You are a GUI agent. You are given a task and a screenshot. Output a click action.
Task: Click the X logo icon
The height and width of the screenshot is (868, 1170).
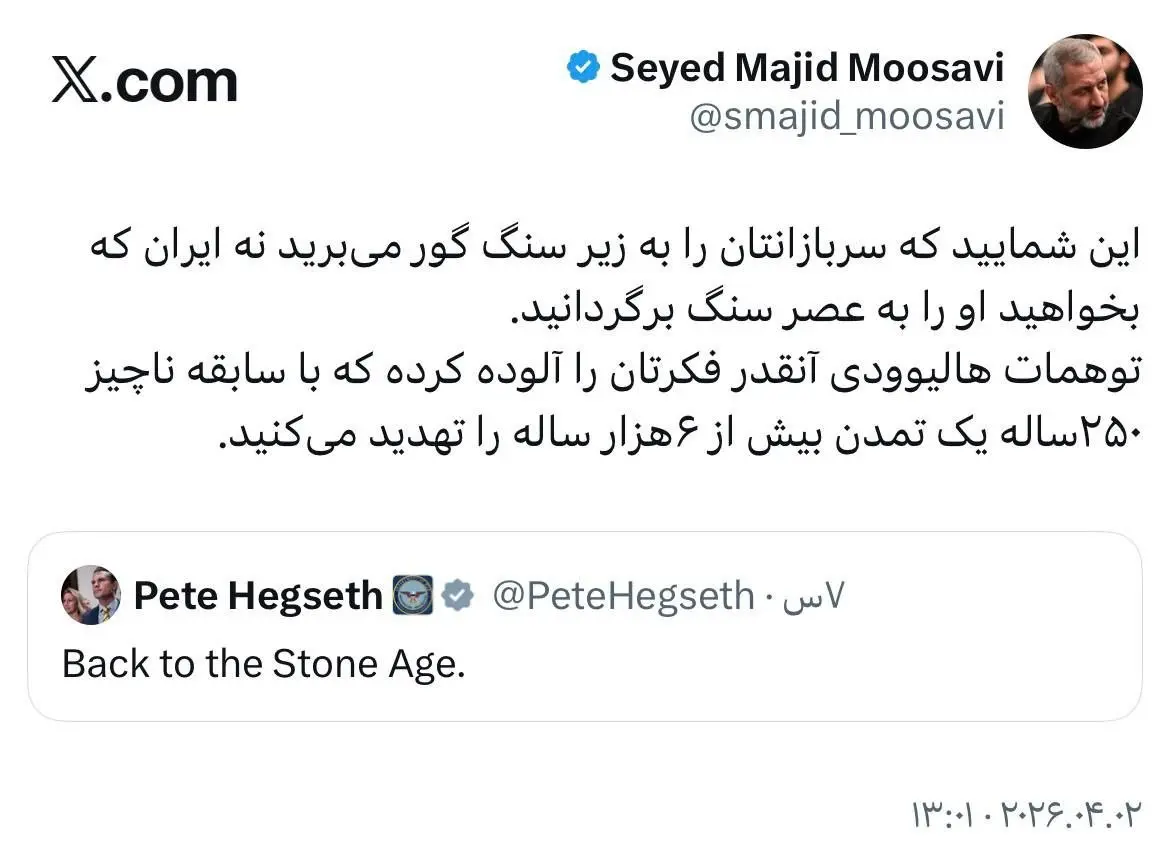tap(76, 81)
